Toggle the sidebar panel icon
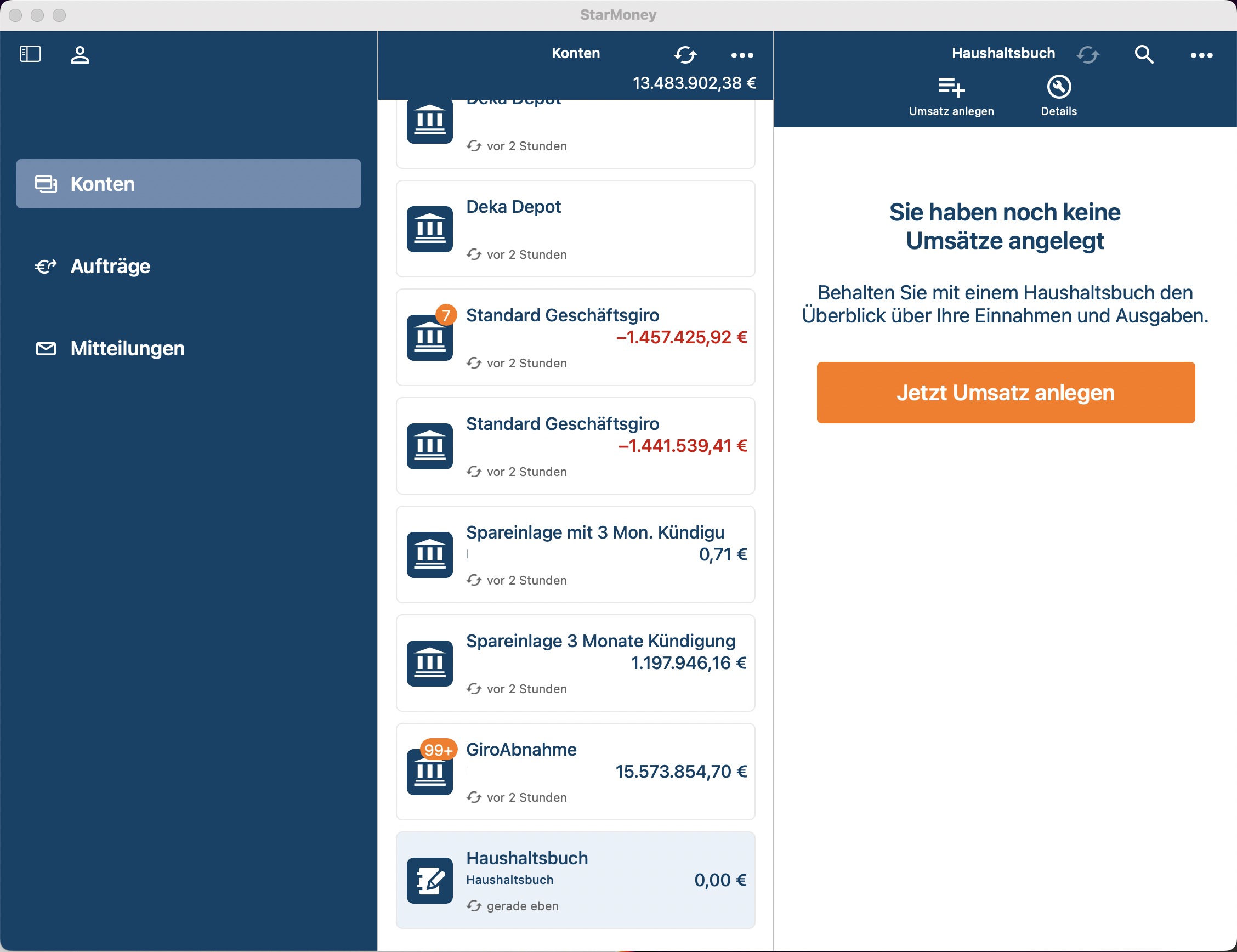Viewport: 1237px width, 952px height. tap(30, 54)
